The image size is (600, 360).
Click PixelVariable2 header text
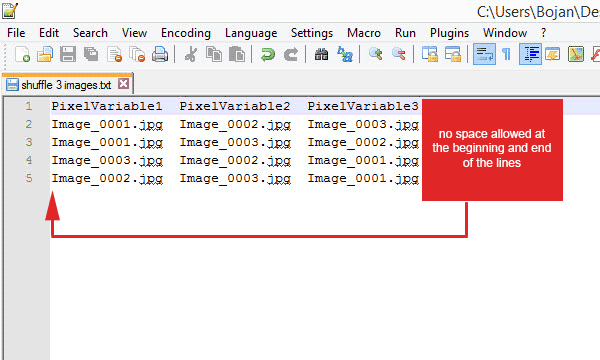click(x=235, y=106)
